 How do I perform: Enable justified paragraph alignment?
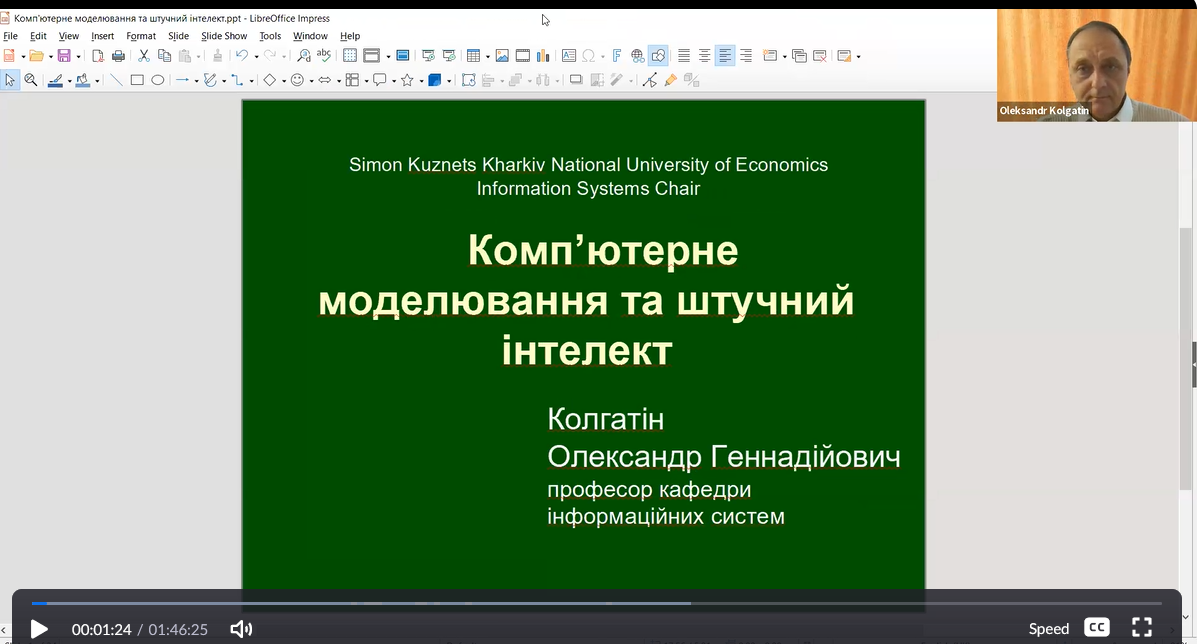[684, 56]
